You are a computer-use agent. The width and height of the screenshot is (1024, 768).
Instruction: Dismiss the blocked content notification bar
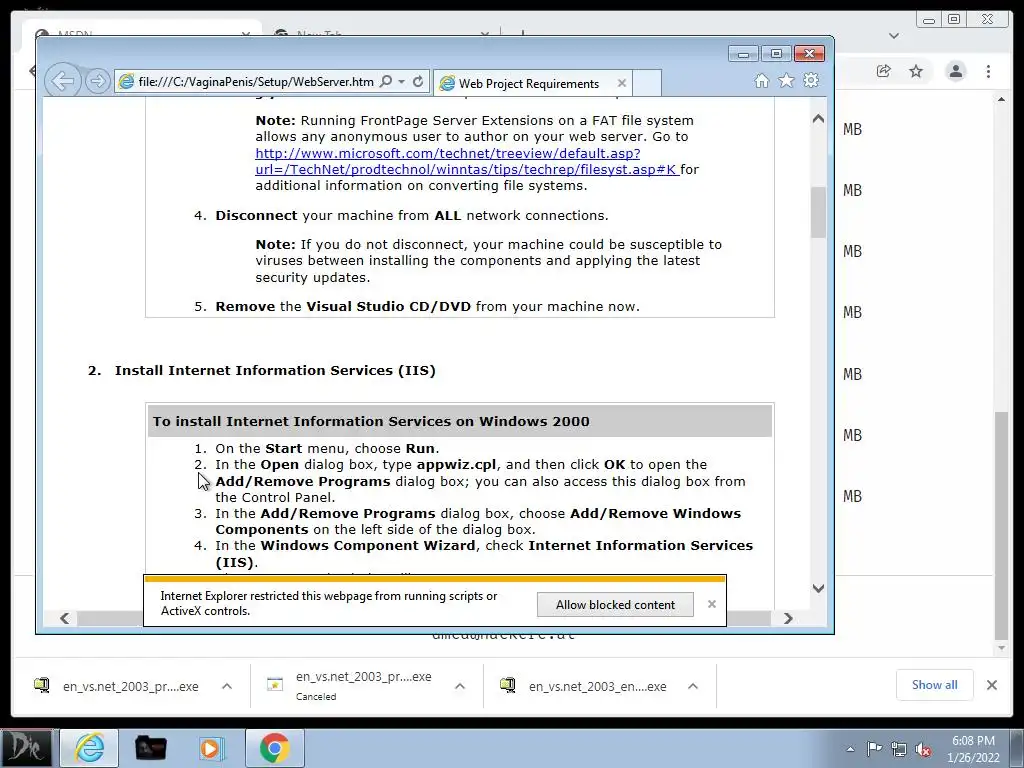712,604
